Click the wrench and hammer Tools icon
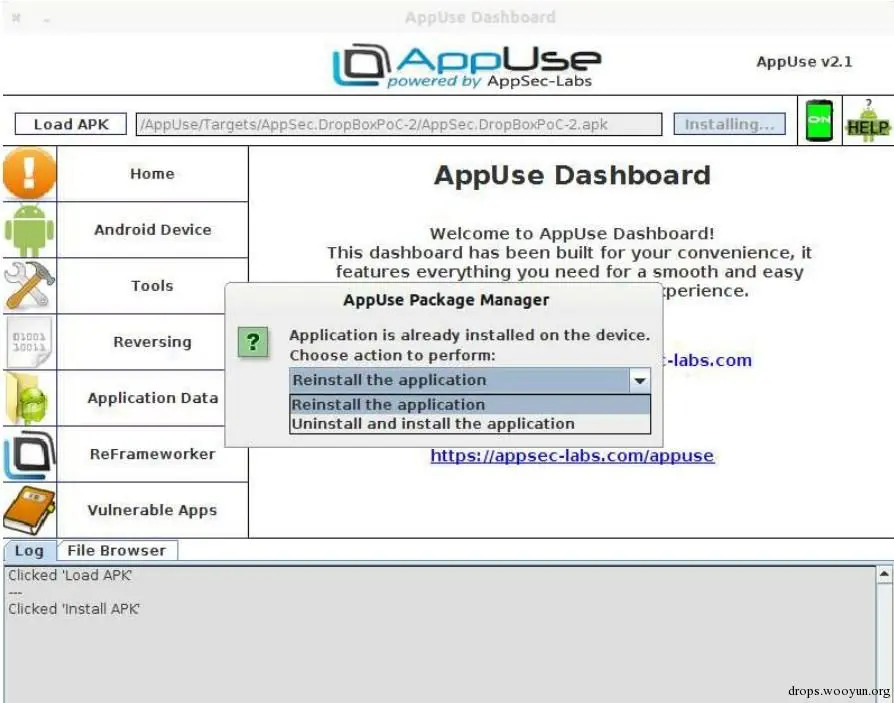Viewport: 894px width, 703px height. [x=30, y=285]
